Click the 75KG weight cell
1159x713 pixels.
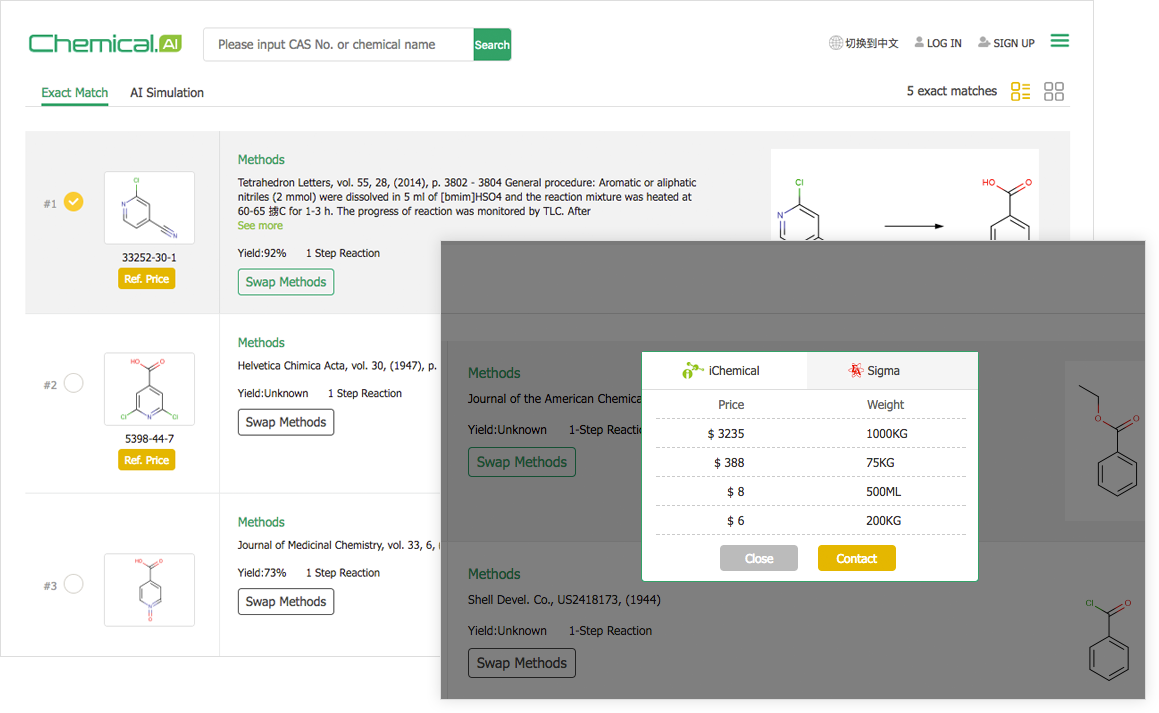coord(880,463)
